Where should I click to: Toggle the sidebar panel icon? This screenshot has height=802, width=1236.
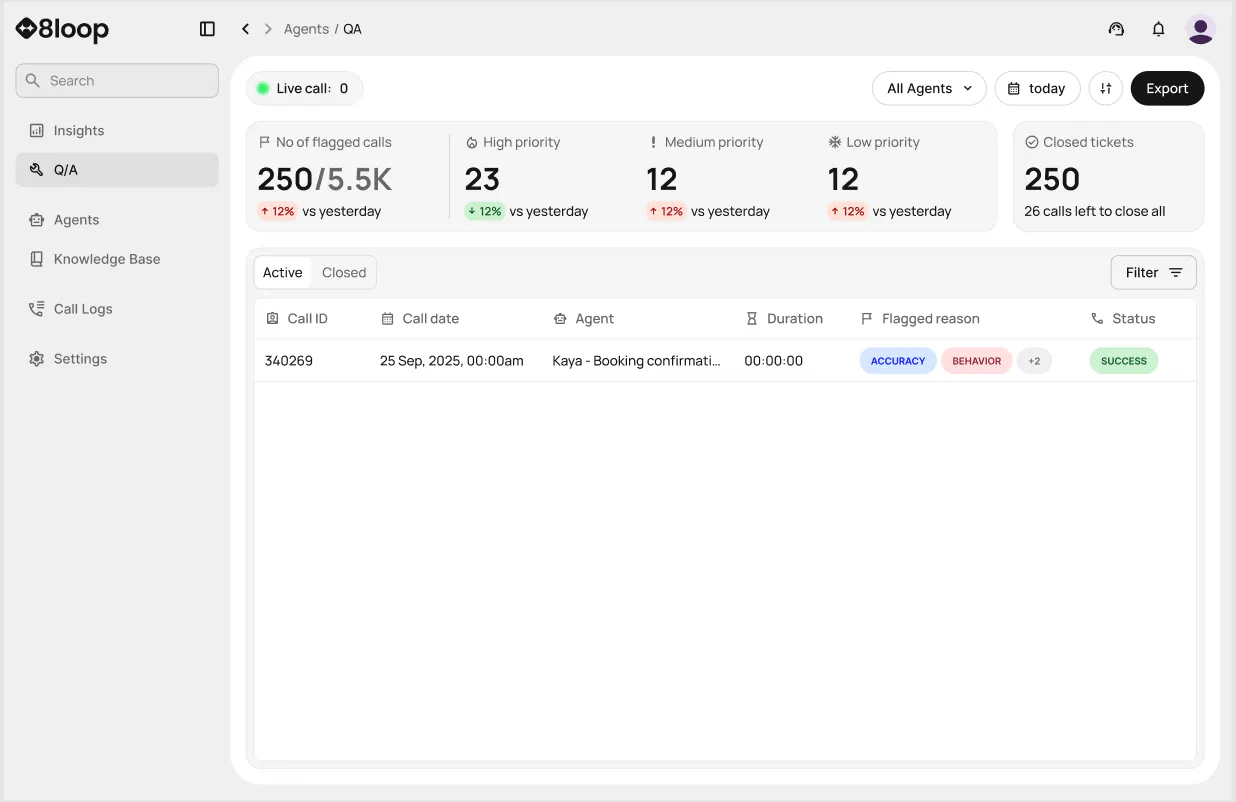(x=207, y=29)
